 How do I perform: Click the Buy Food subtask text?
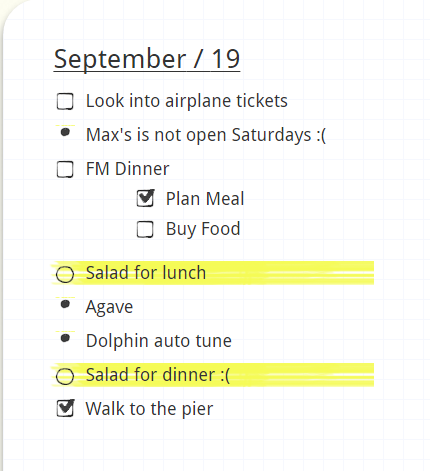(203, 229)
